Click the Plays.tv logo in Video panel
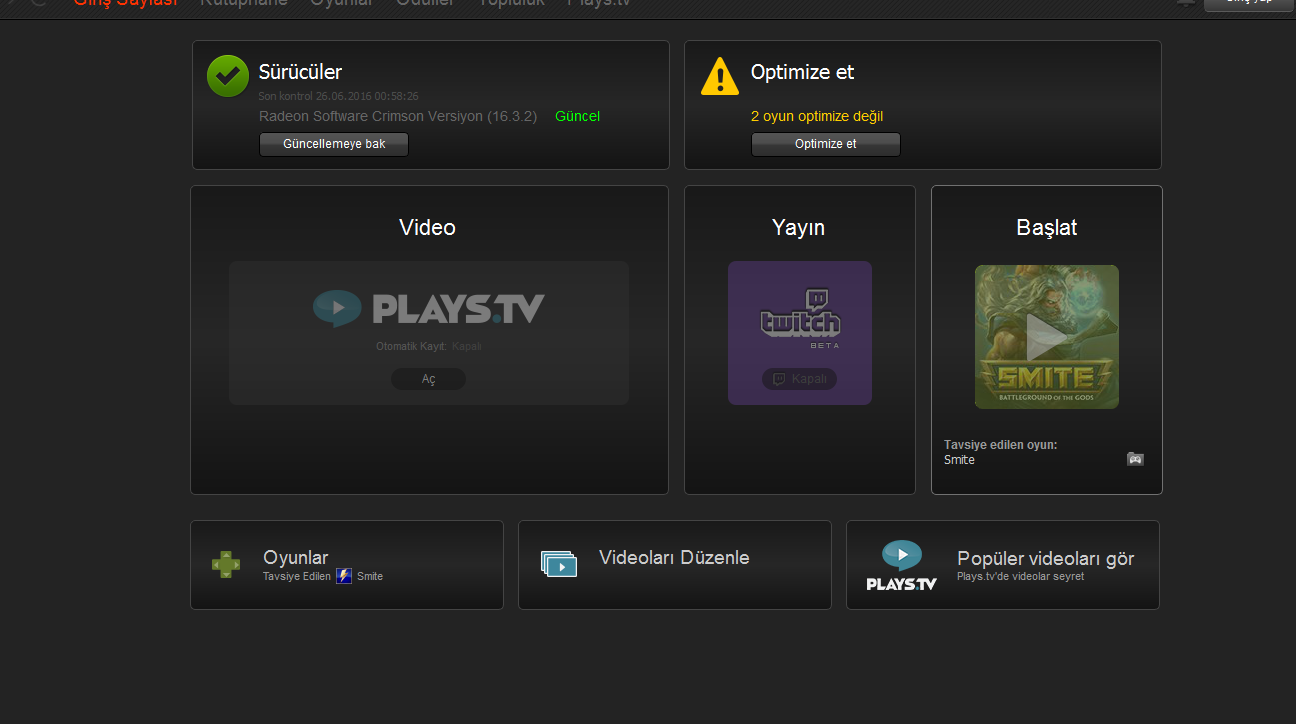 tap(429, 308)
